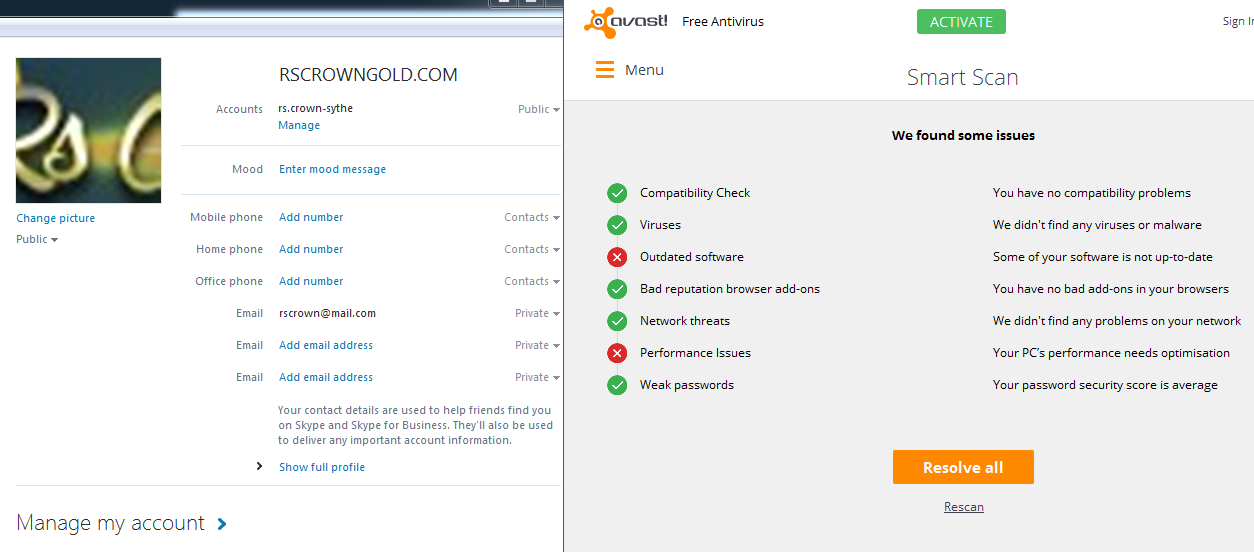Image resolution: width=1254 pixels, height=552 pixels.
Task: Open Private dropdown for rscrown@mail.com
Action: 537,313
